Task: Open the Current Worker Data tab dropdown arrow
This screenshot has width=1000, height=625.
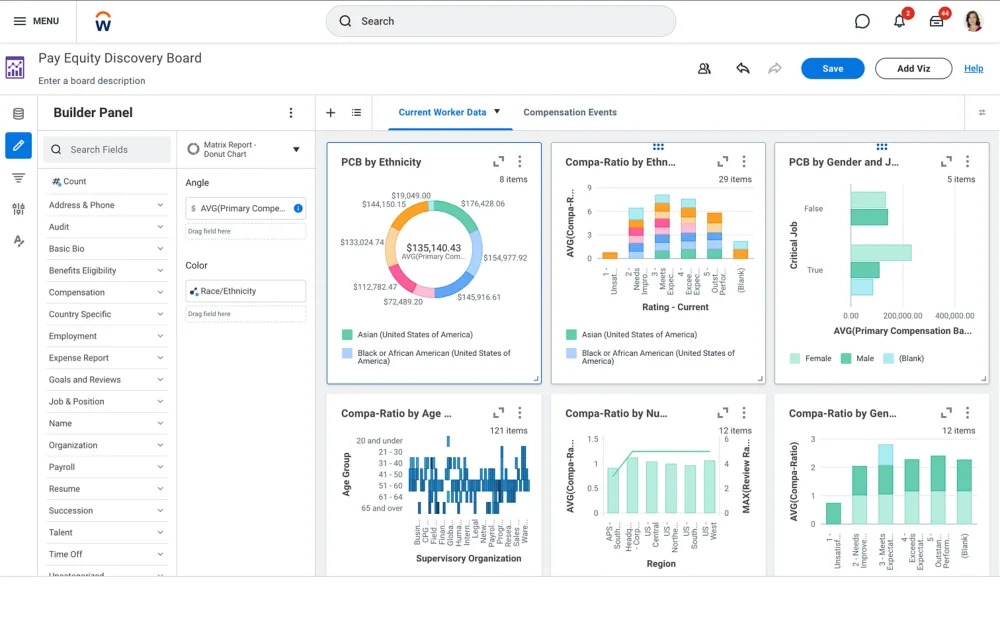Action: pyautogui.click(x=494, y=112)
